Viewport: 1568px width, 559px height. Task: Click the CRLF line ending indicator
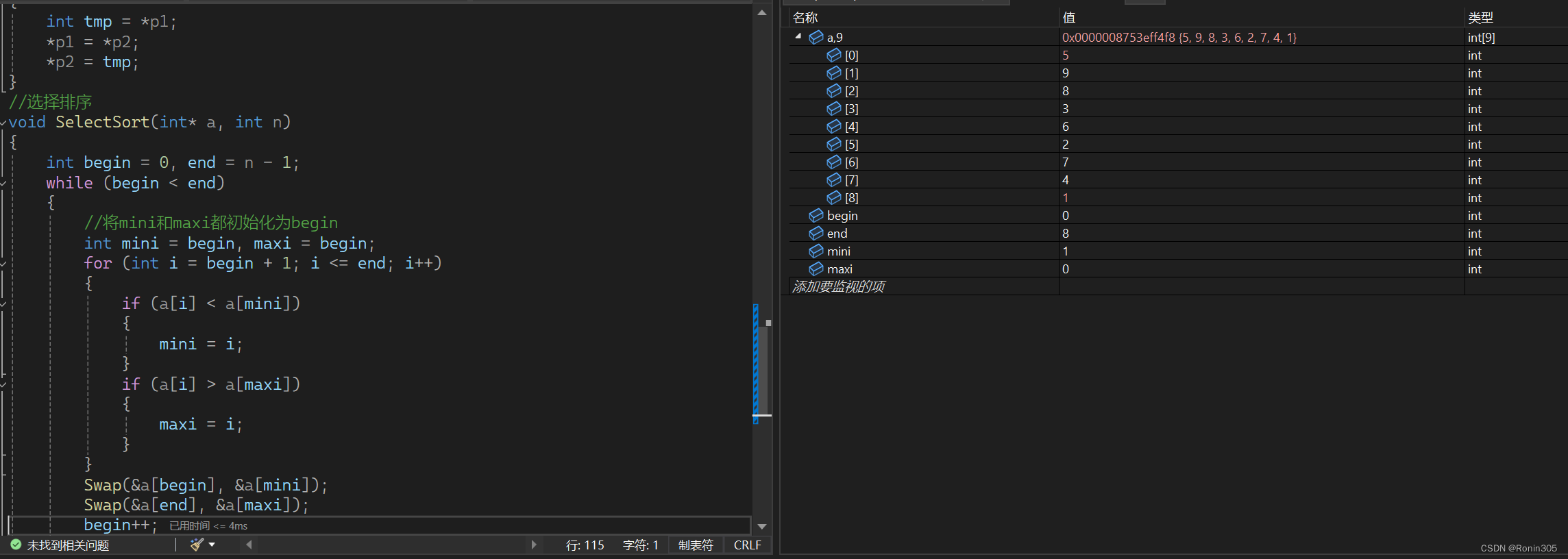[747, 545]
